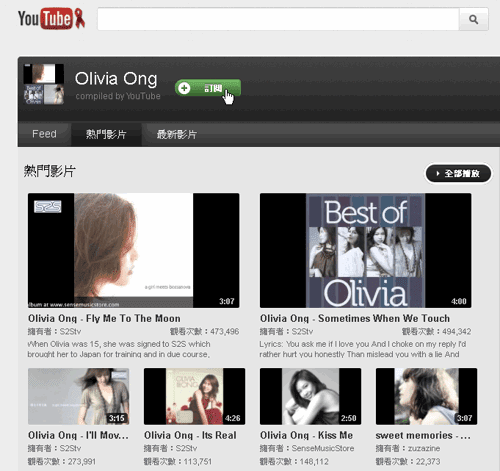
Task: Click title Olivia Ong - I'll Mov...
Action: (x=78, y=435)
